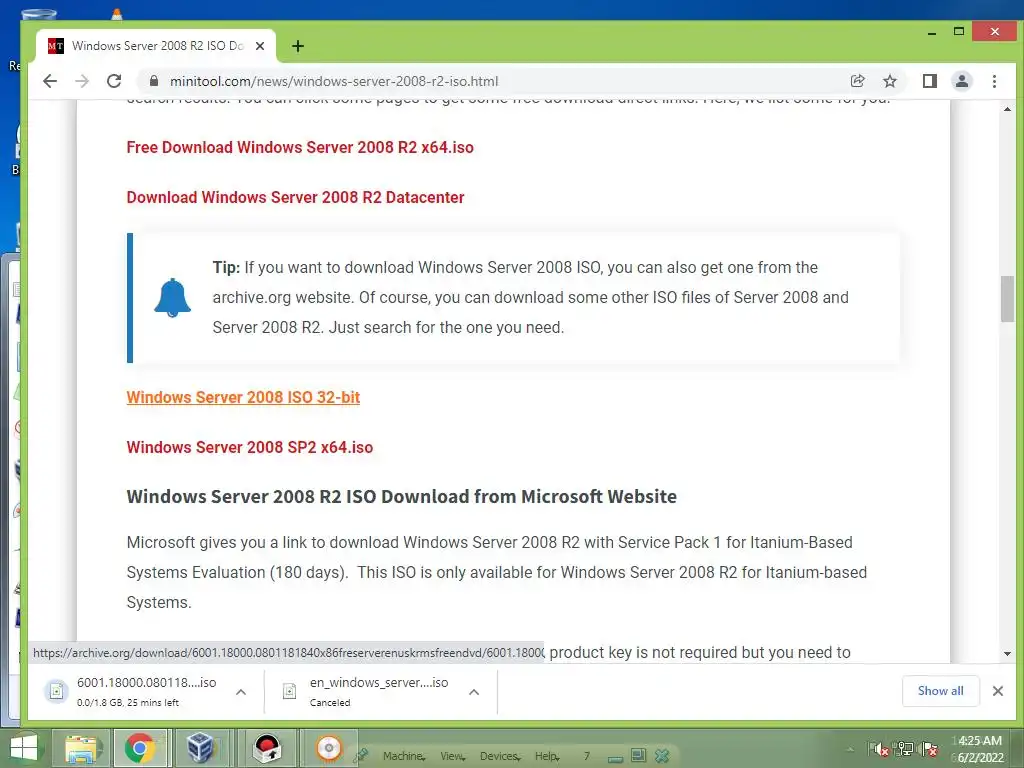Restore VM window from mini toolbar
This screenshot has height=768, width=1024.
[x=638, y=756]
